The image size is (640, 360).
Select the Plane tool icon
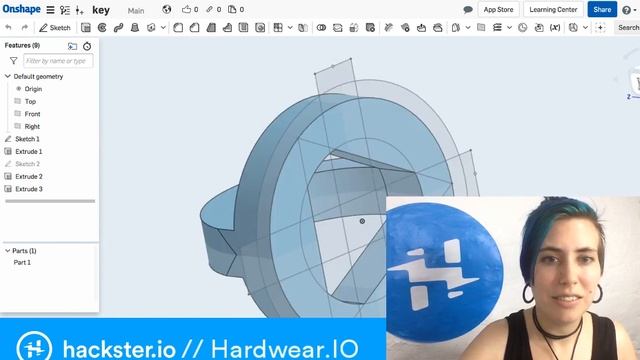481,28
